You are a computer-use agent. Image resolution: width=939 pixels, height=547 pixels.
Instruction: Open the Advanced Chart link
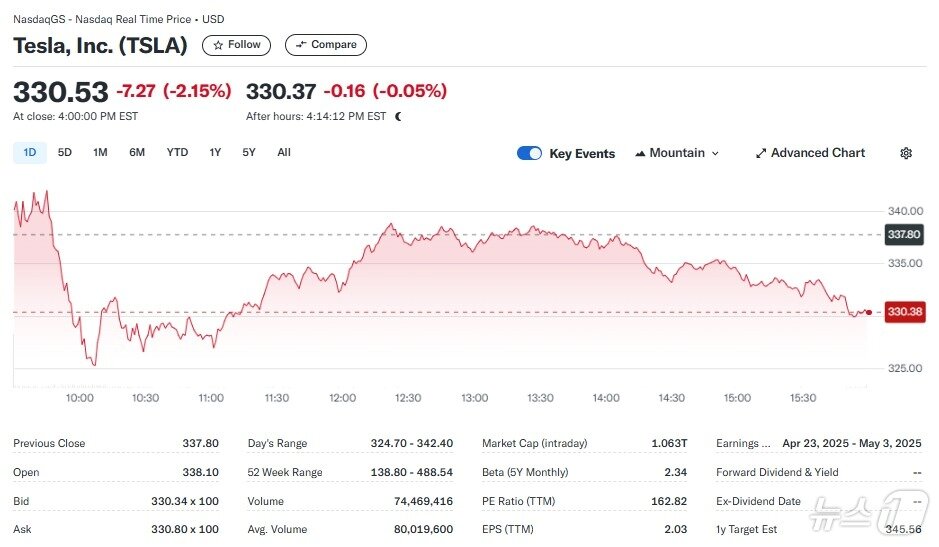(x=817, y=153)
